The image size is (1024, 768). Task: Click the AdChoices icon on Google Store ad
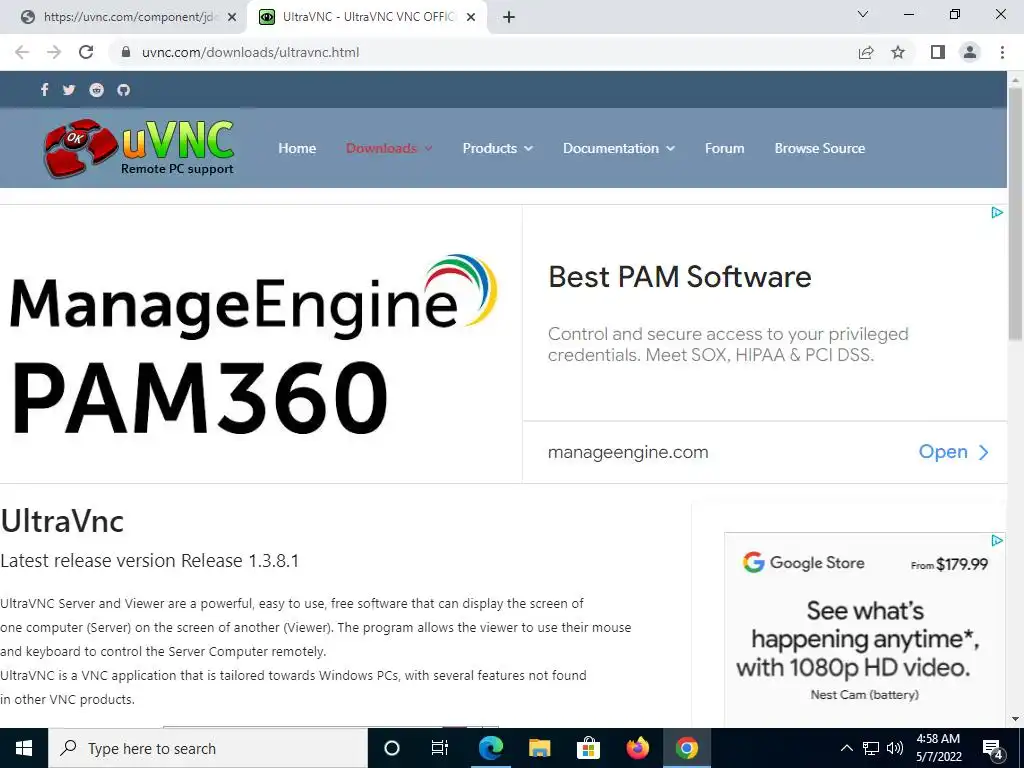click(x=997, y=540)
